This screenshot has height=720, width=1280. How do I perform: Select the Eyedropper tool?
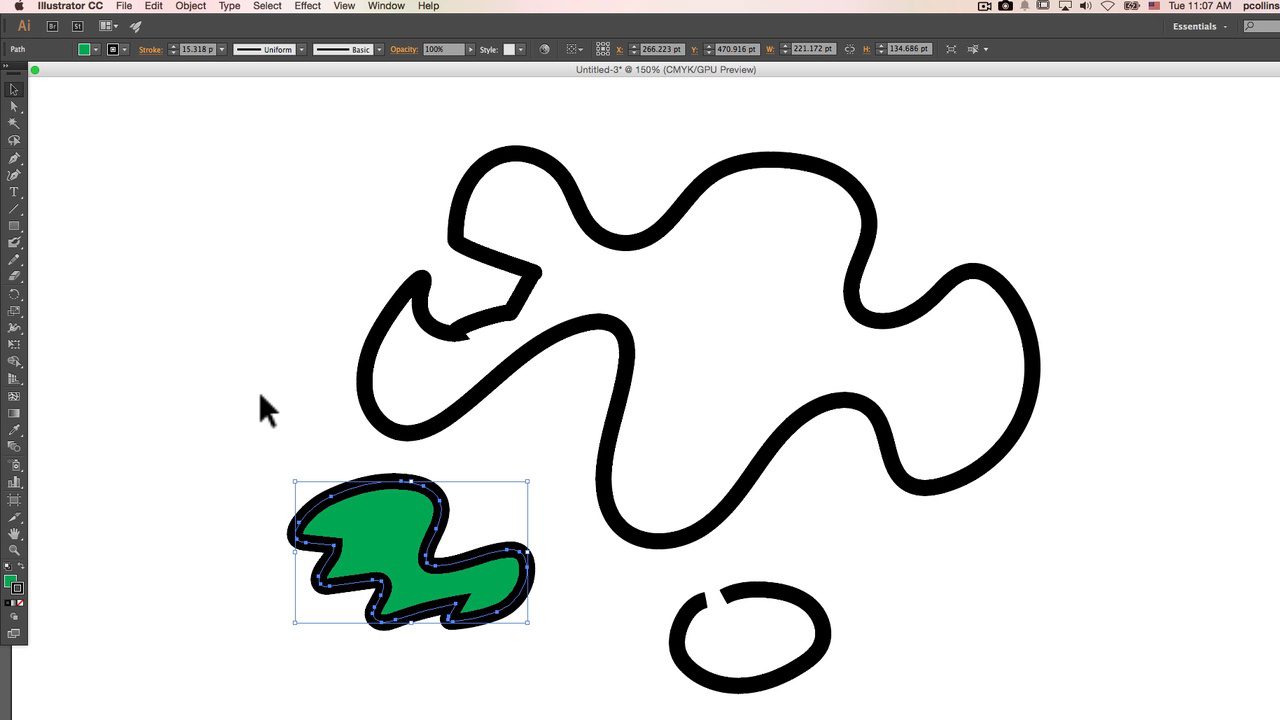point(14,430)
